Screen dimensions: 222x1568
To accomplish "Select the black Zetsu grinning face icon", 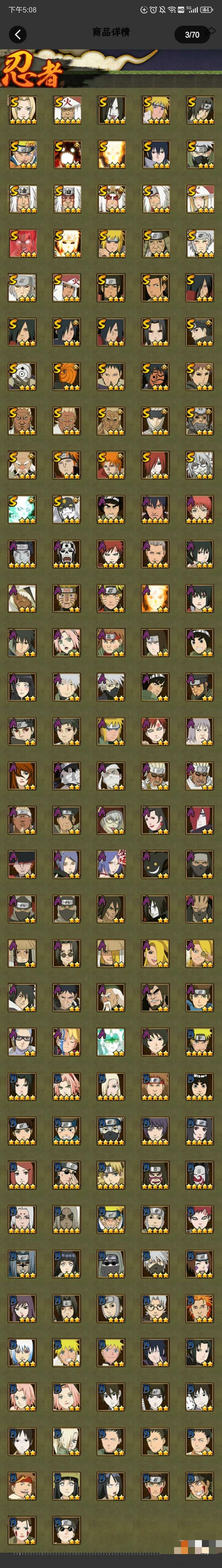I will [x=156, y=865].
